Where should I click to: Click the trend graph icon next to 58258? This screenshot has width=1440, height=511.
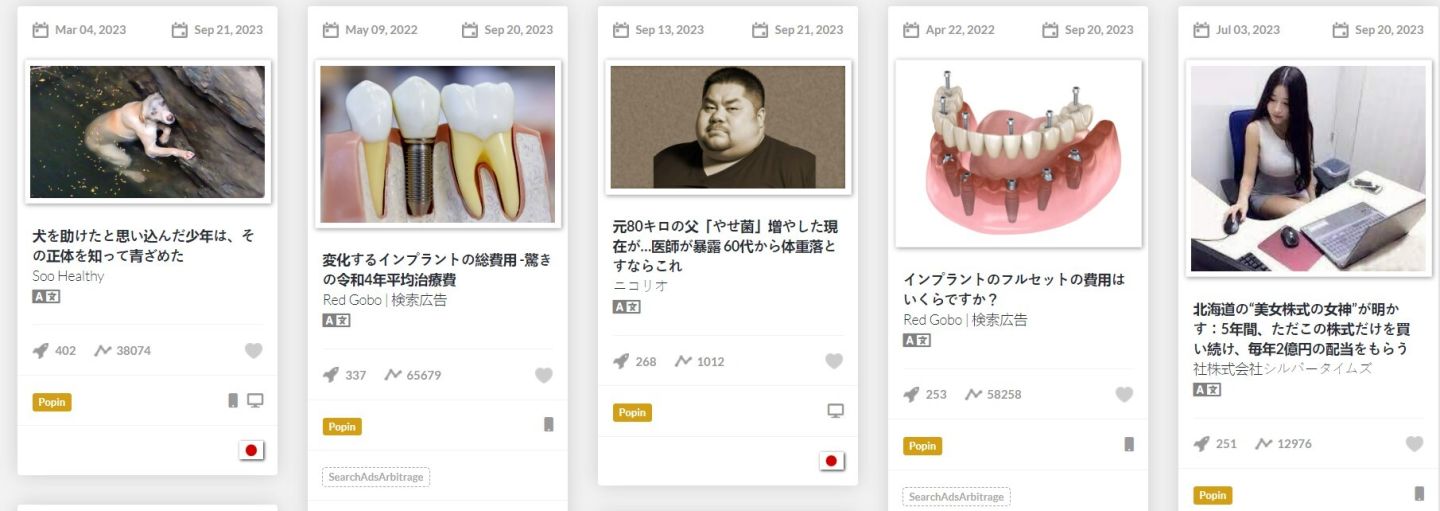[973, 395]
